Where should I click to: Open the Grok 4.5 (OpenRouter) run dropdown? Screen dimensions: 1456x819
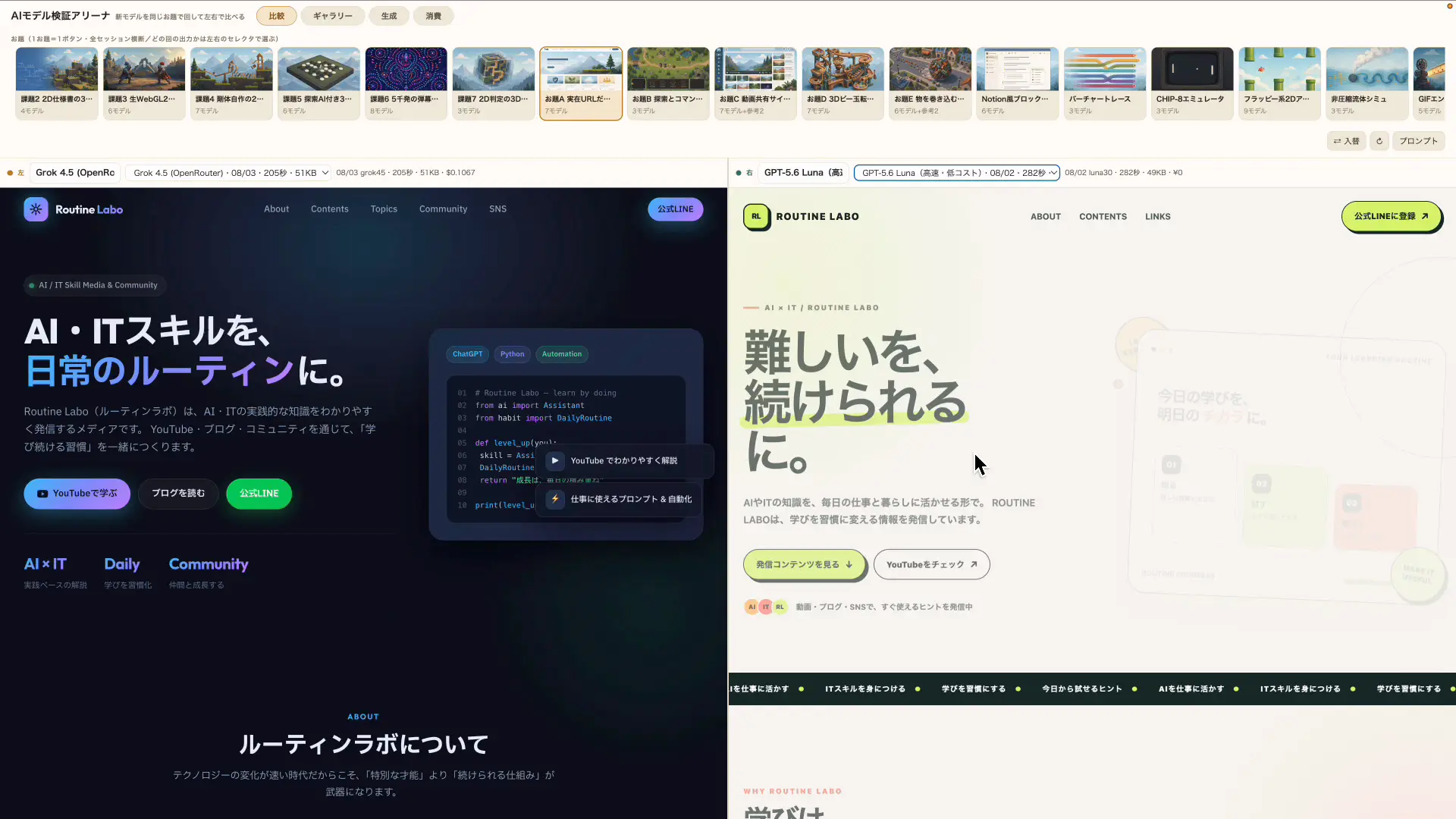[x=228, y=173]
